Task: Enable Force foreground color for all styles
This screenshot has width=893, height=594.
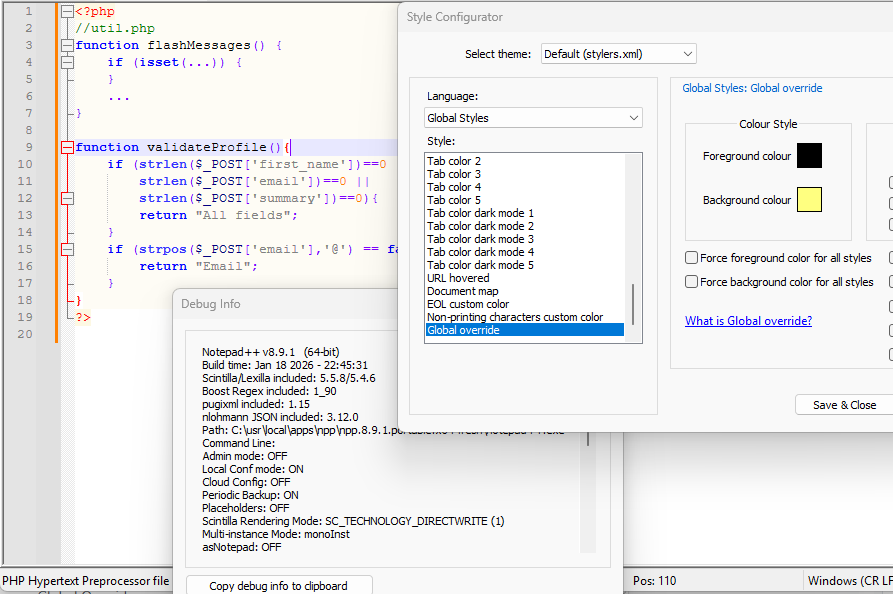Action: point(692,258)
